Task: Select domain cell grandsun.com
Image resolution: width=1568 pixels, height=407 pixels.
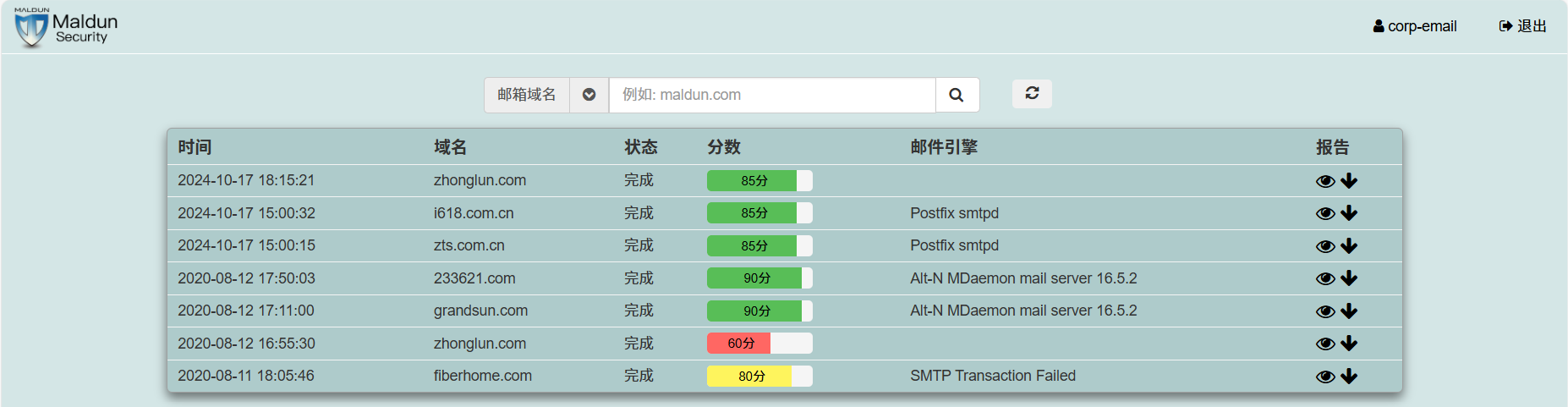Action: tap(480, 311)
